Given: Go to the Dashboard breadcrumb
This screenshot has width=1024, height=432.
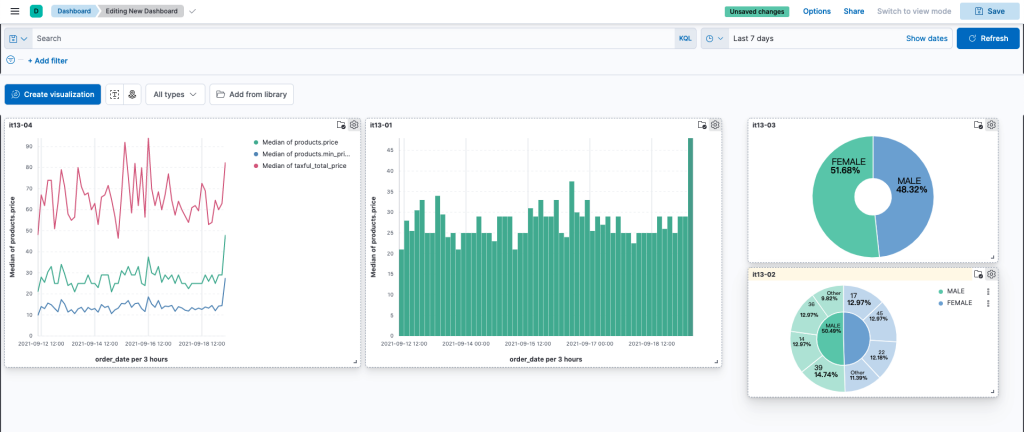Looking at the screenshot, I should tap(73, 11).
